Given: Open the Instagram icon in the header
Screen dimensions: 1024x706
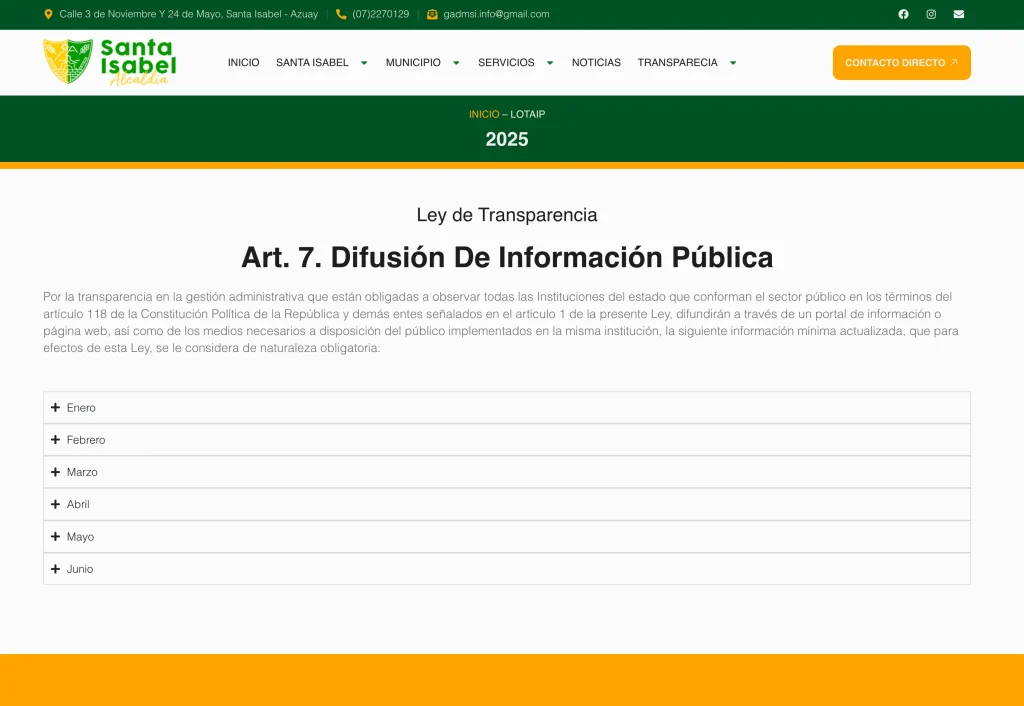Looking at the screenshot, I should pyautogui.click(x=931, y=14).
